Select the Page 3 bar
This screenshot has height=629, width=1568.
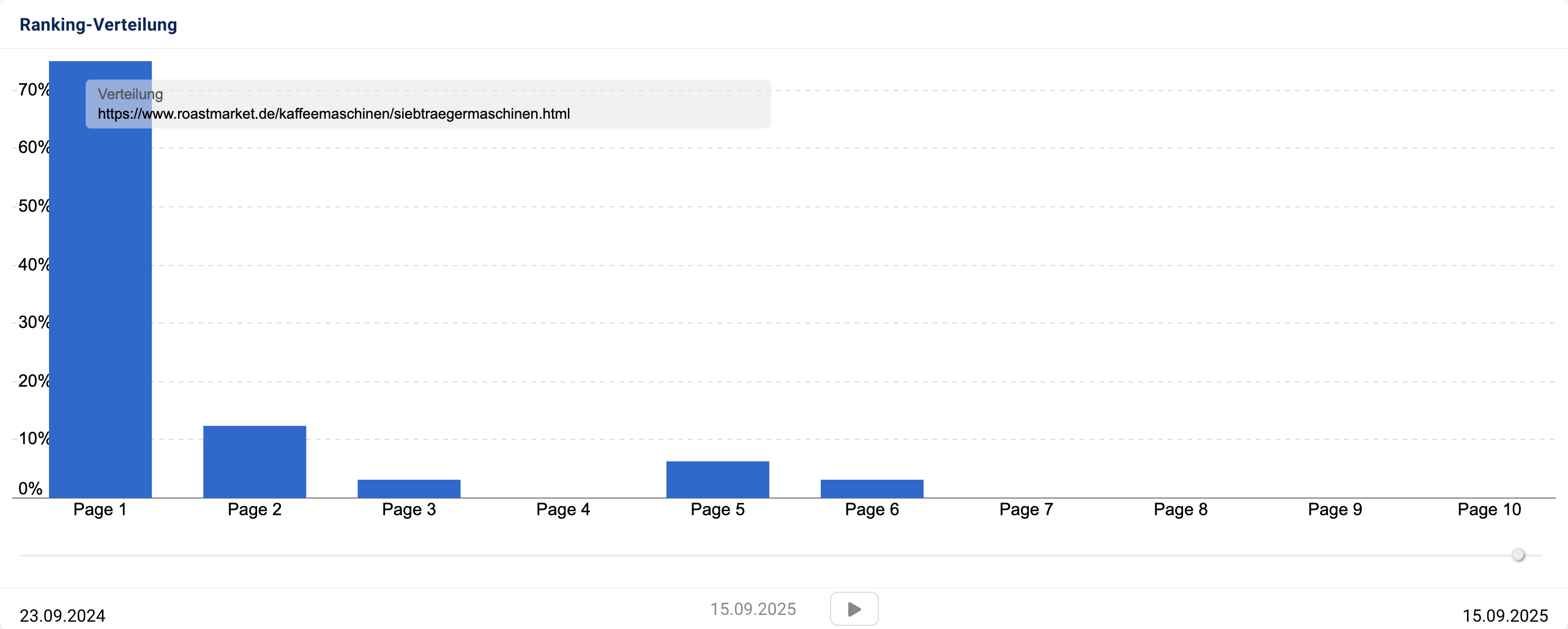[409, 488]
